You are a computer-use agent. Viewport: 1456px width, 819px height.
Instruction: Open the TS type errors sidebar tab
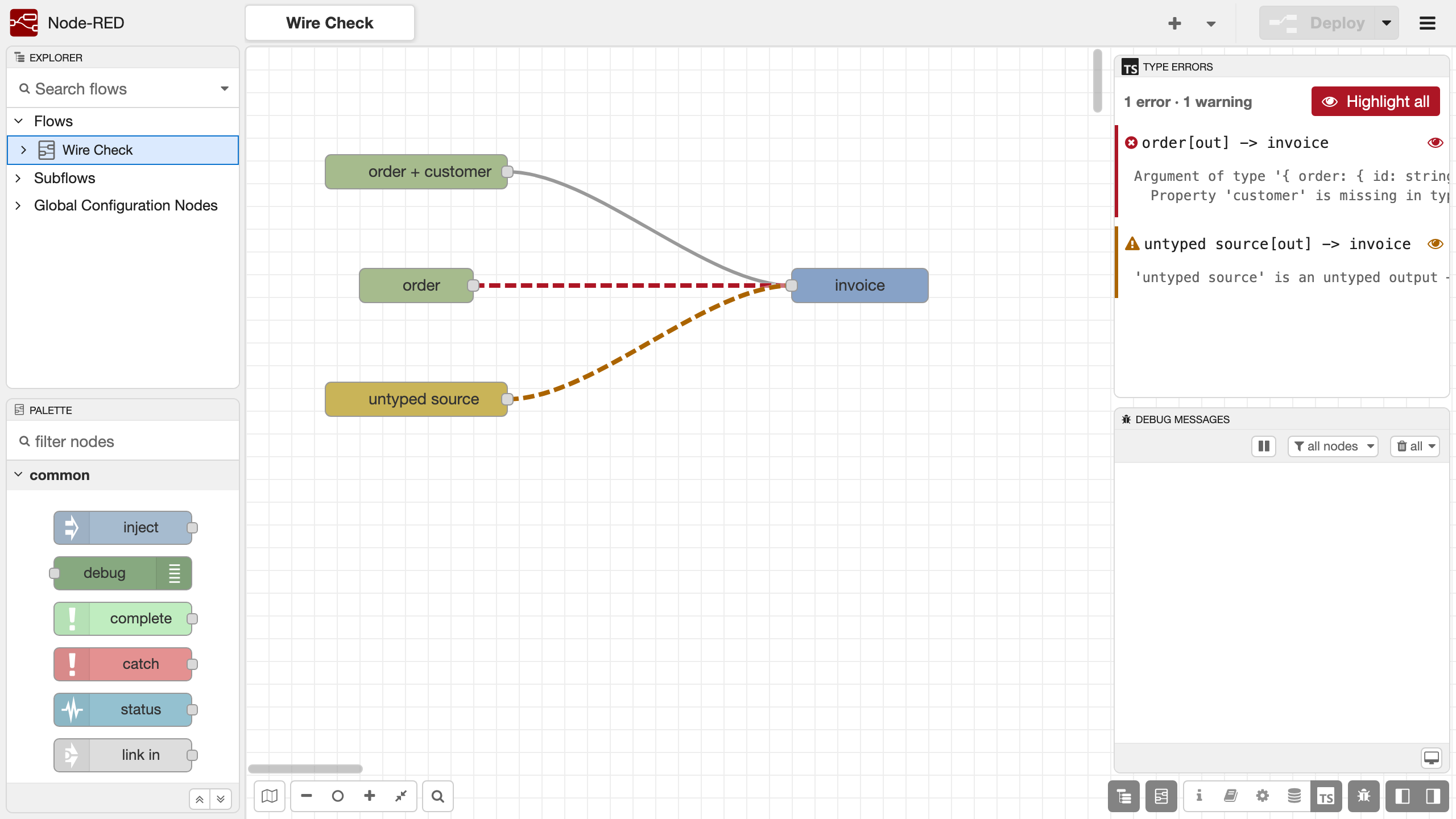(x=1326, y=796)
